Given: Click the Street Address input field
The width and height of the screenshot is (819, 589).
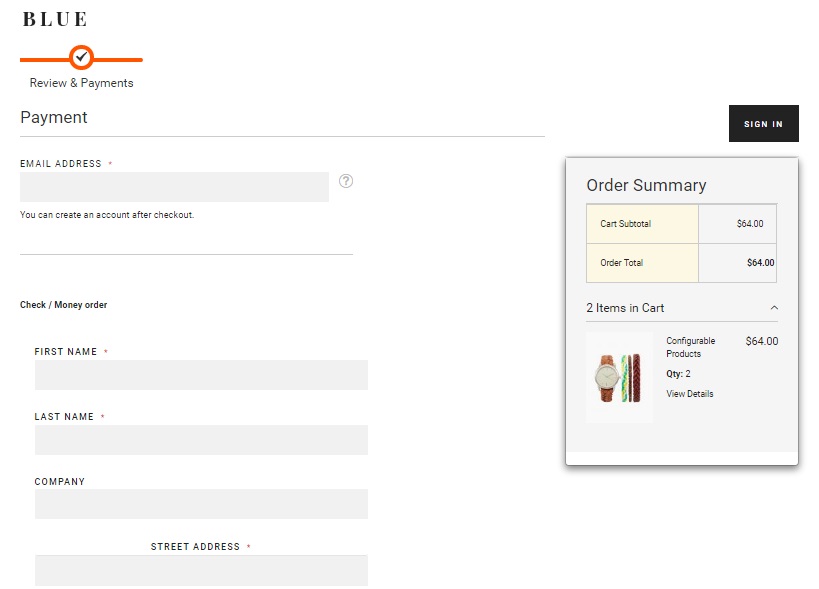Looking at the screenshot, I should 201,570.
